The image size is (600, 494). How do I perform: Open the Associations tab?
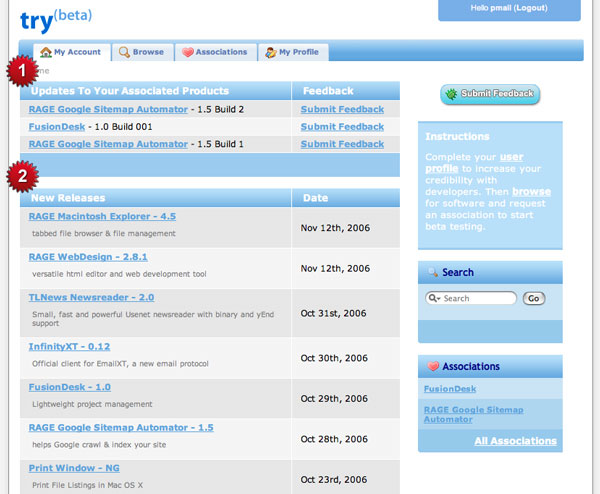point(215,52)
